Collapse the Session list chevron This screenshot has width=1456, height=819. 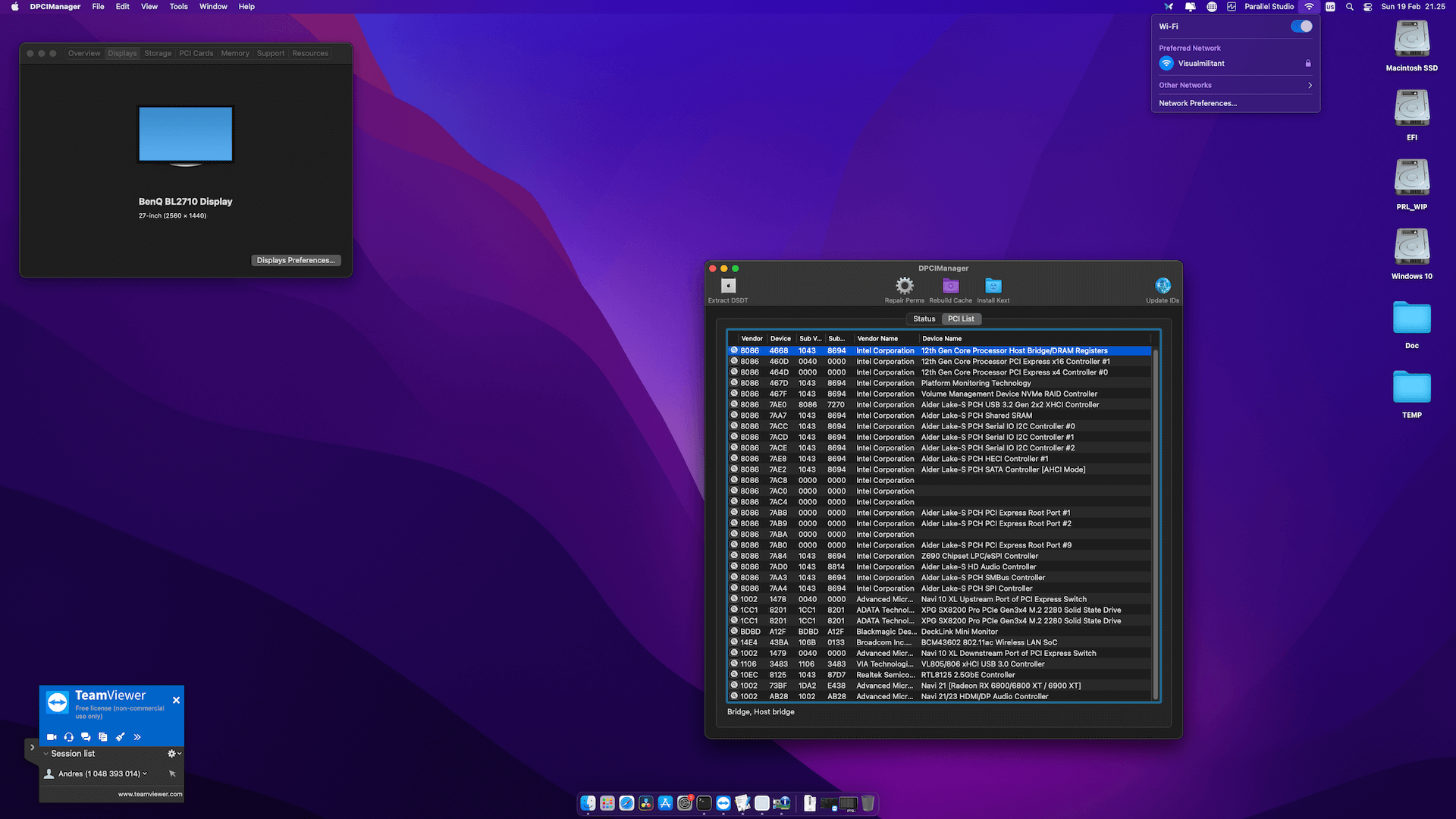pos(46,754)
